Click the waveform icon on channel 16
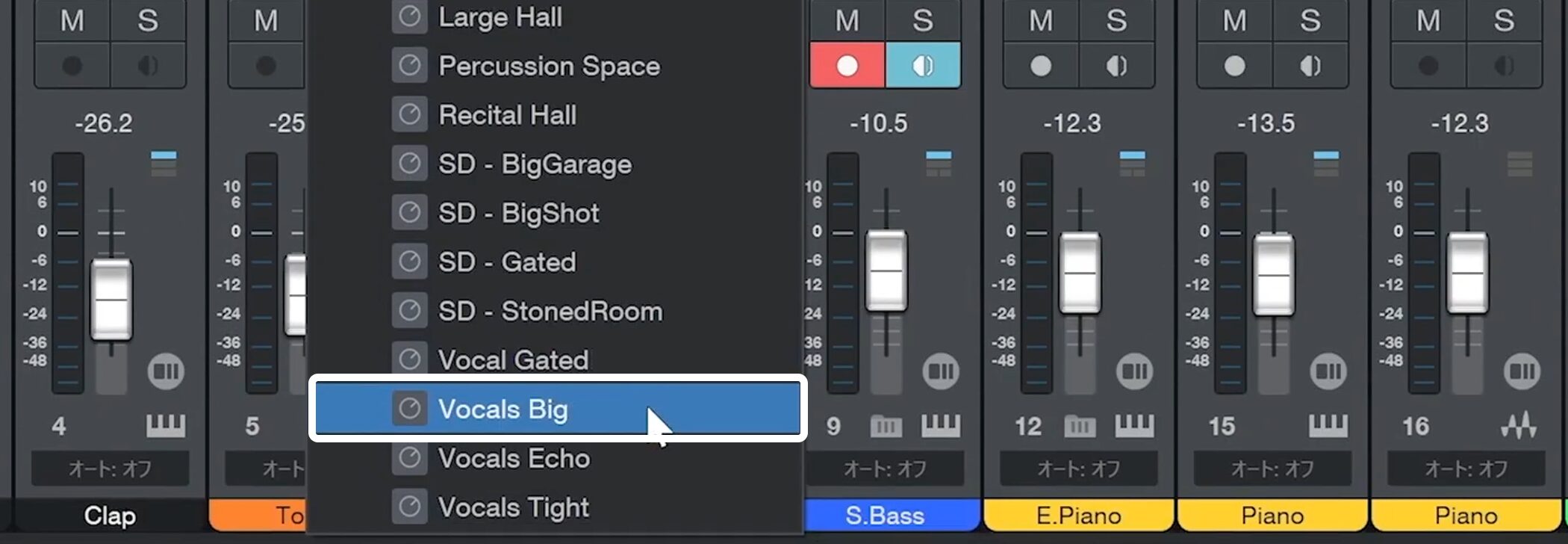This screenshot has width=1568, height=544. click(1519, 426)
